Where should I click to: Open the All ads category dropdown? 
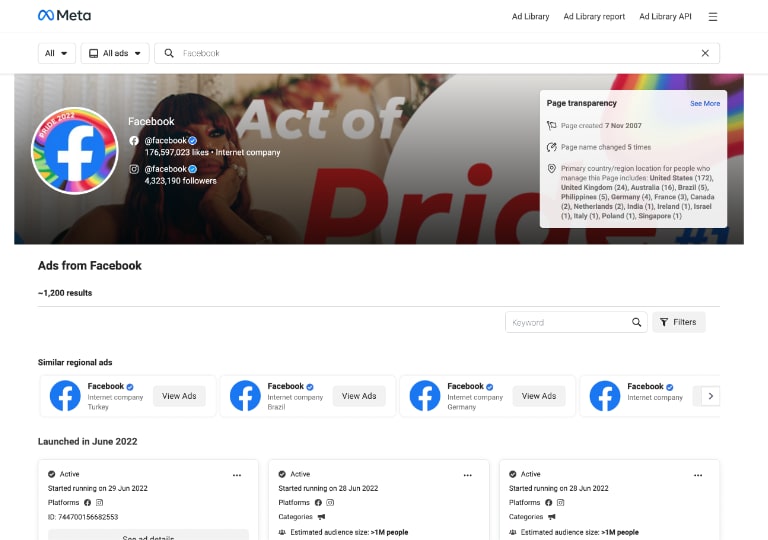[115, 53]
